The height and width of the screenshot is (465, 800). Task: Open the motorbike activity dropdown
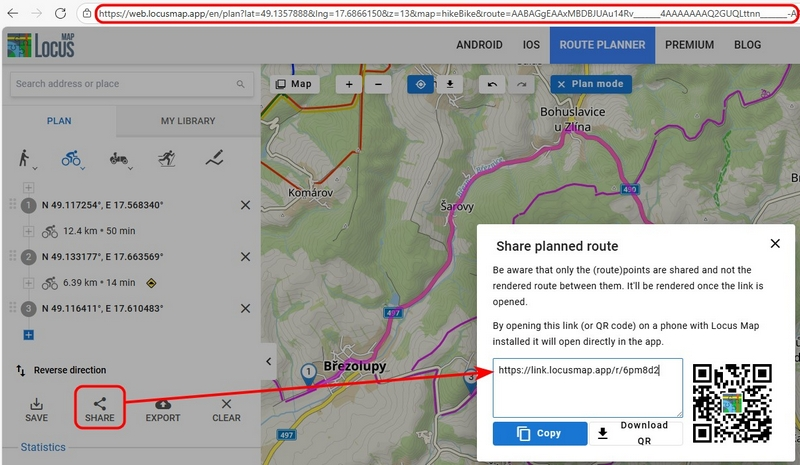(119, 158)
